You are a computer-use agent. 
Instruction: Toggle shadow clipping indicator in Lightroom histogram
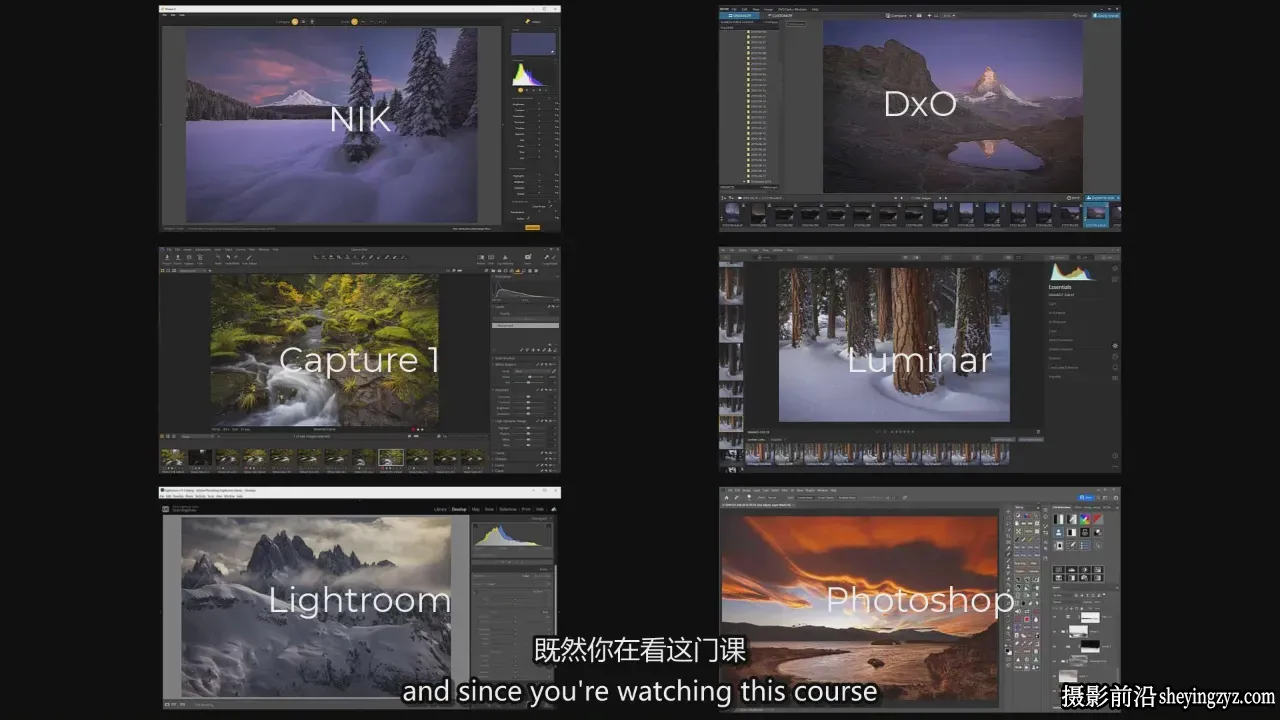click(x=476, y=524)
